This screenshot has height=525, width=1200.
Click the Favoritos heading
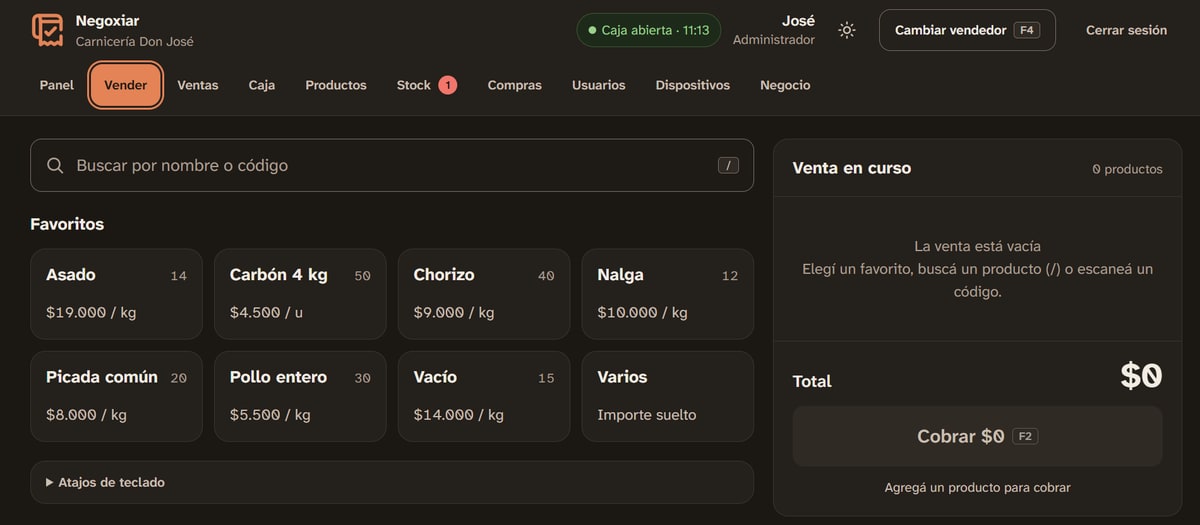67,224
